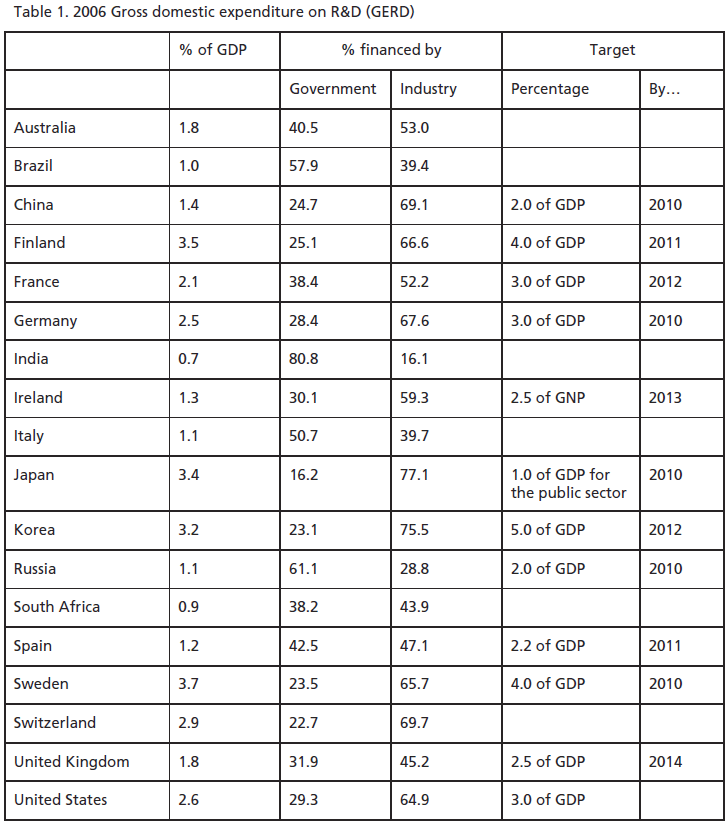Select the 'Australia' row label
Screen dimensions: 728x826
point(45,127)
